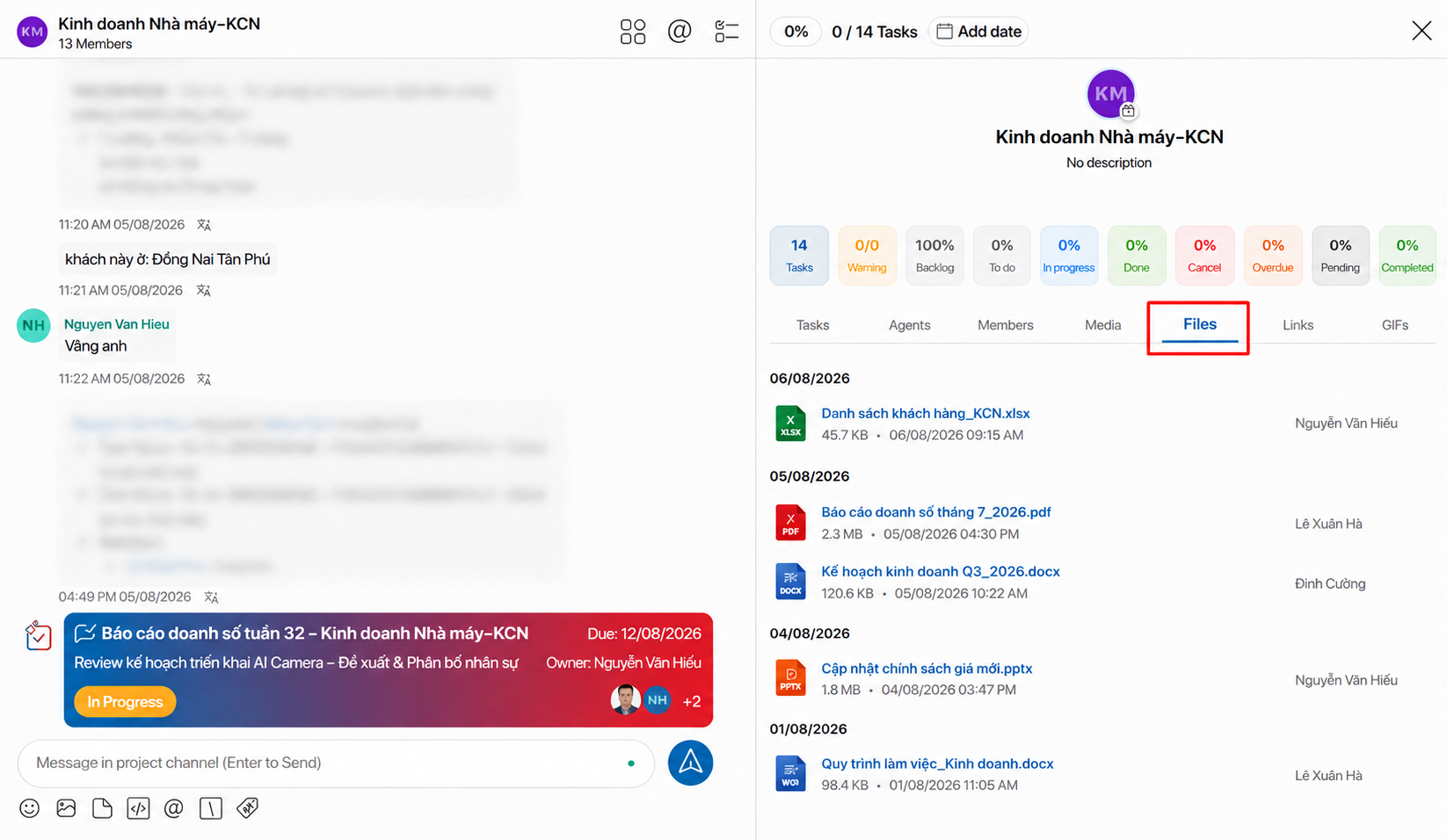Click the Word icon of Quy trình file
Image resolution: width=1447 pixels, height=840 pixels.
coord(790,774)
